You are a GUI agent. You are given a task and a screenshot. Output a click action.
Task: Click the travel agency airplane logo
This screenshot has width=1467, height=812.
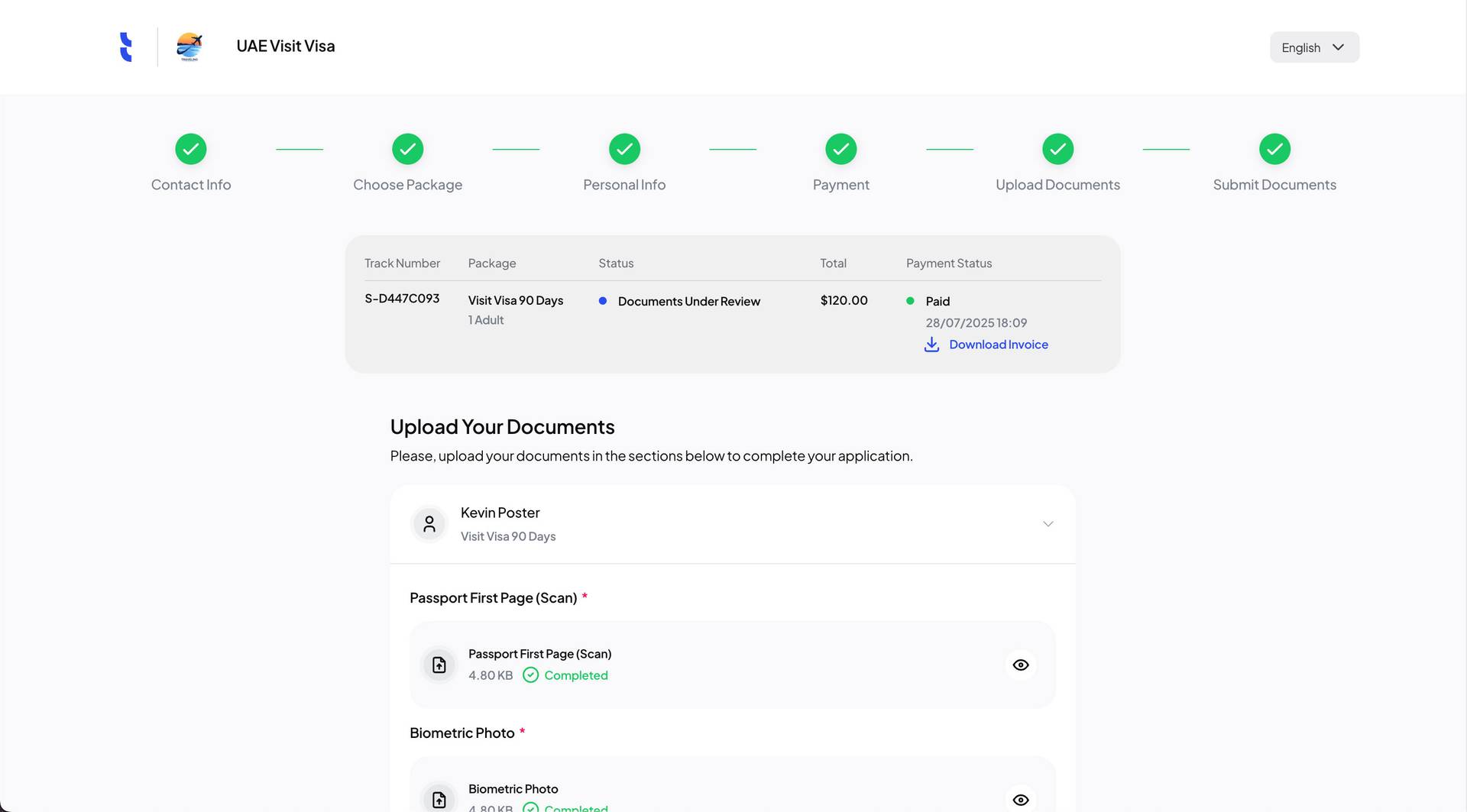click(189, 47)
